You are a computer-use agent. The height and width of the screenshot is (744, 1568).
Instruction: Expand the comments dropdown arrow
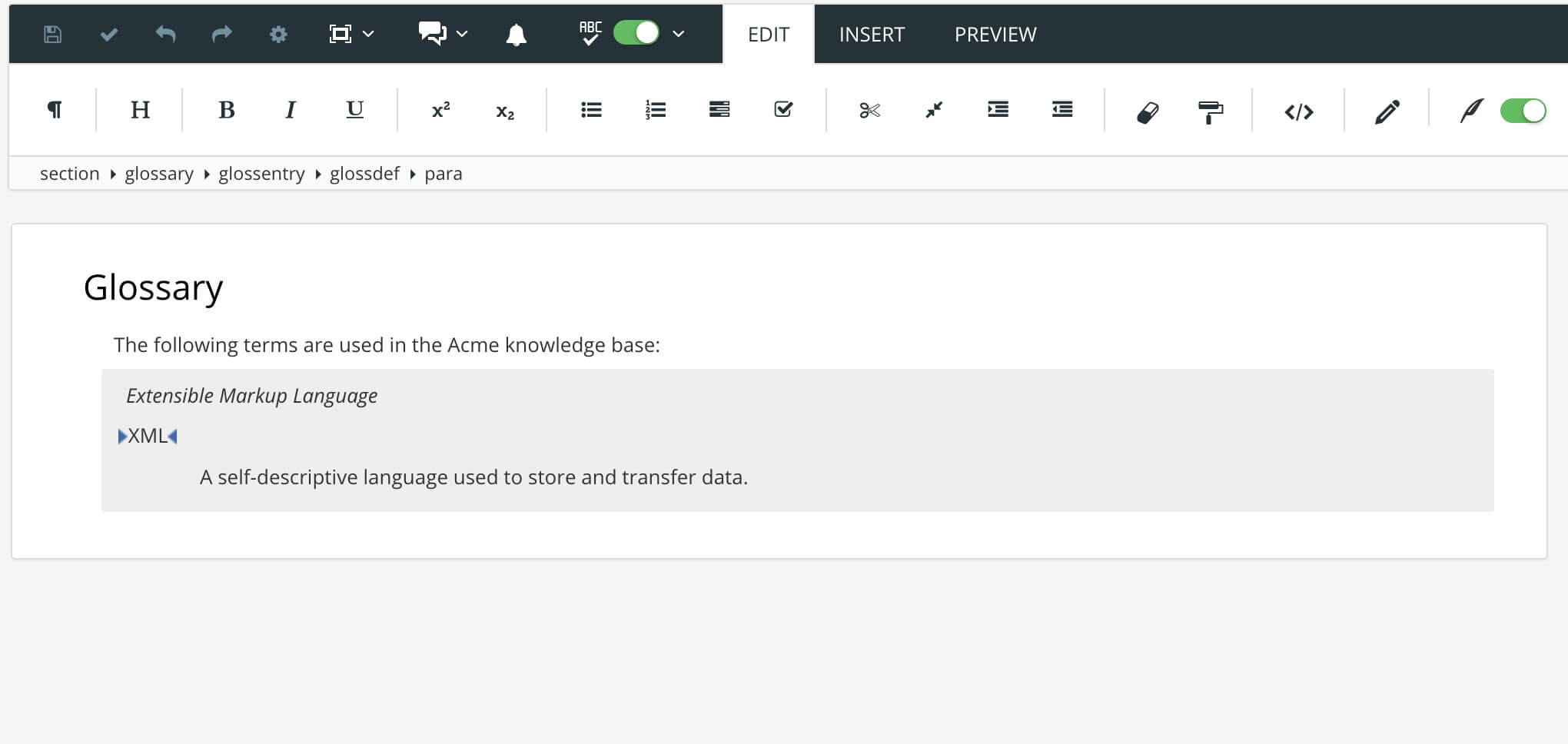click(x=462, y=35)
